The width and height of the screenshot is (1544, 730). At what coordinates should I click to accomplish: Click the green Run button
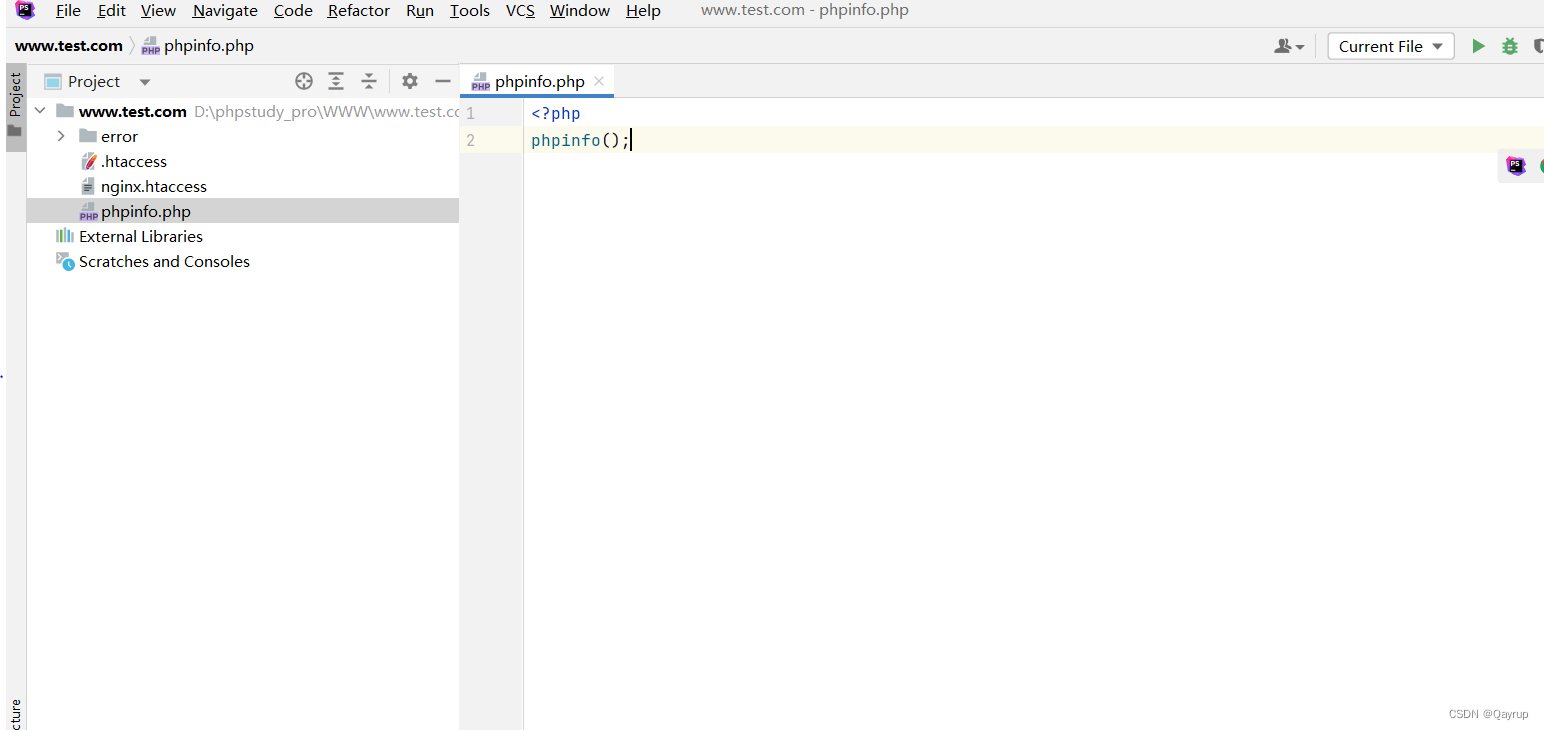click(x=1478, y=46)
